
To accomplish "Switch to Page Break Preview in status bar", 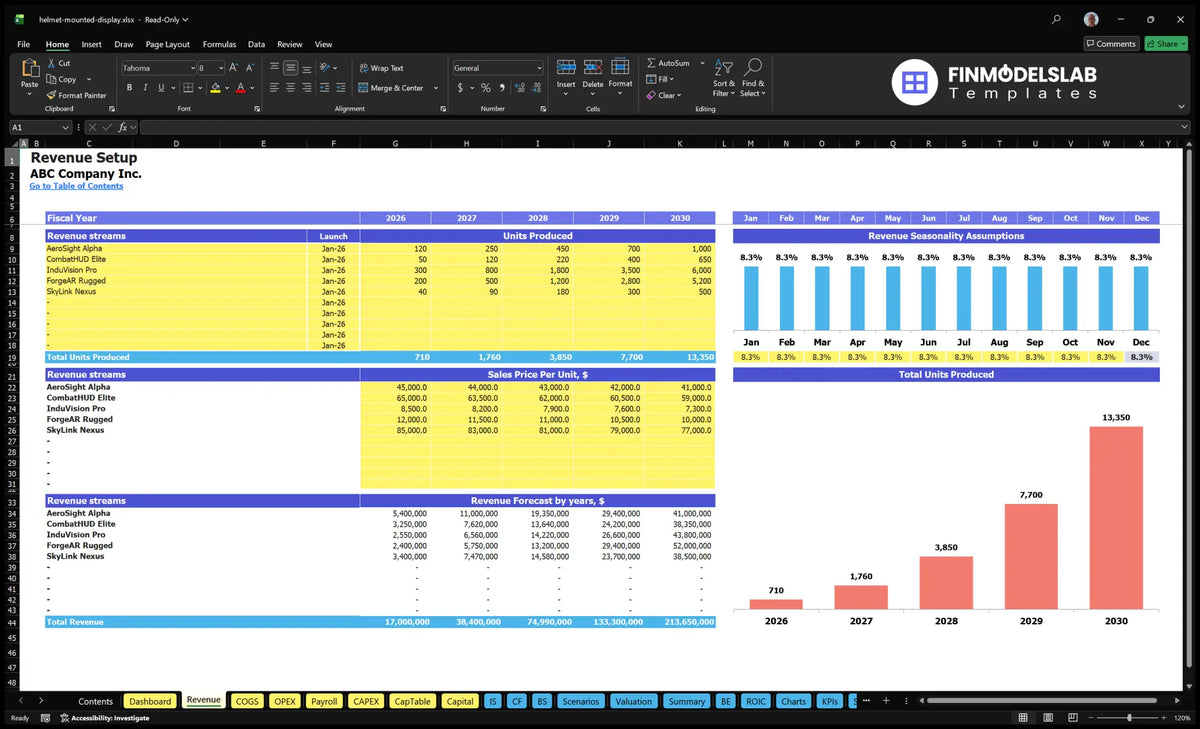I will click(1071, 718).
